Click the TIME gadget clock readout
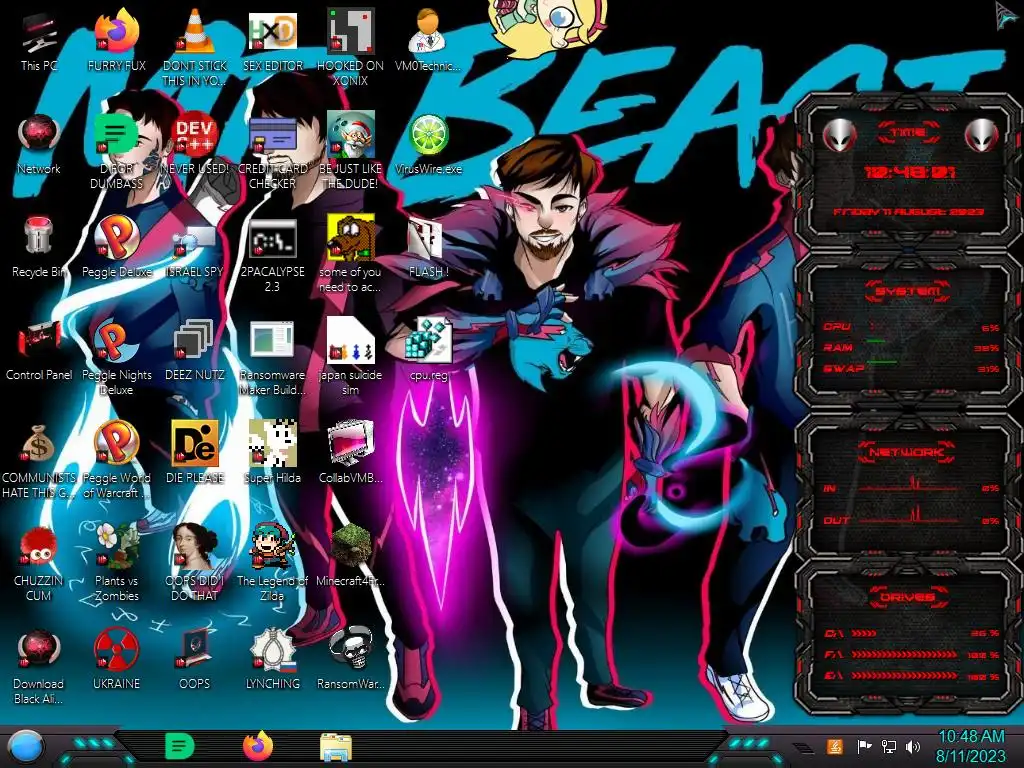The image size is (1024, 768). coord(909,172)
